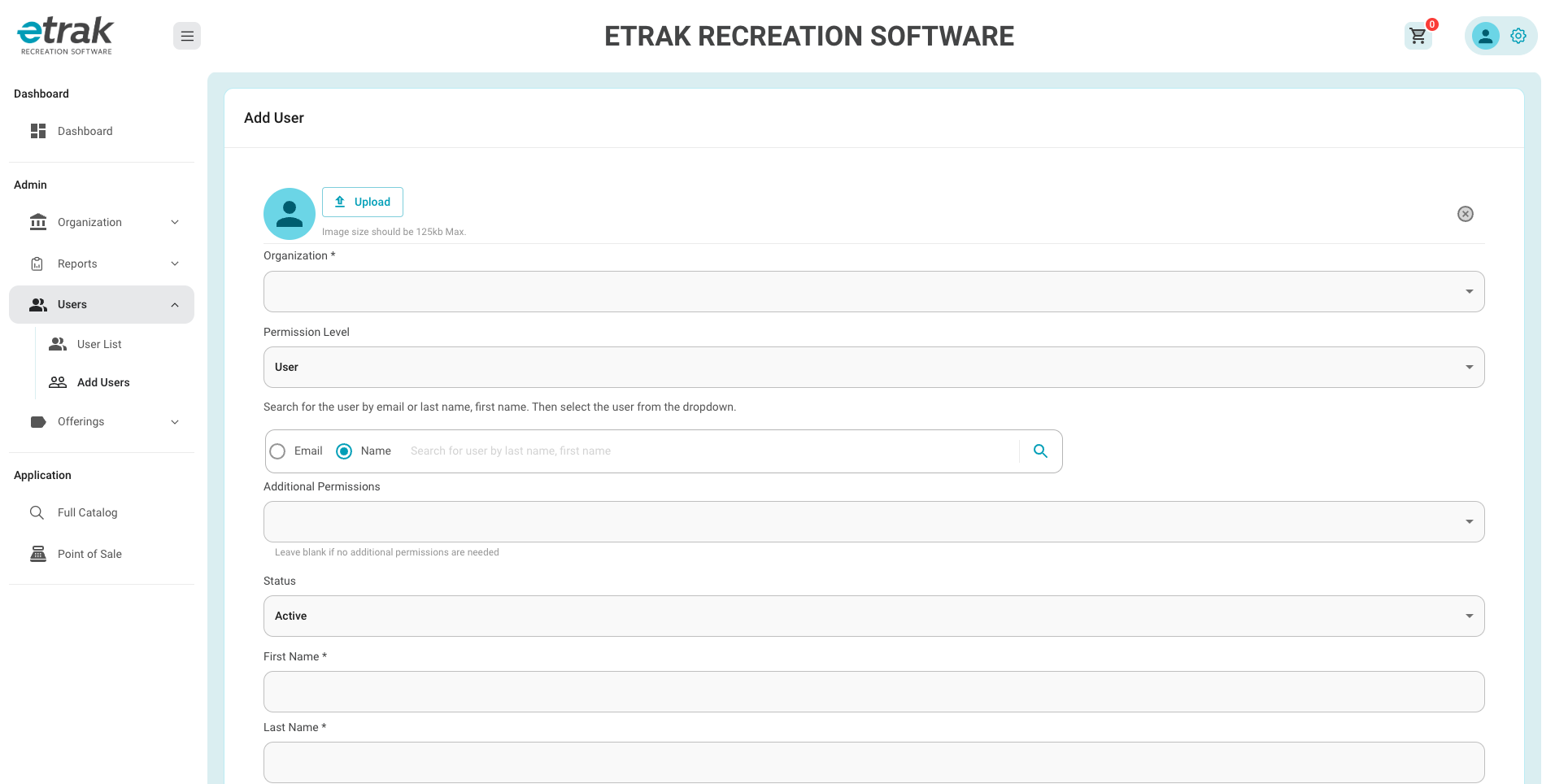Viewport: 1555px width, 784px height.
Task: Select the Users menu item
Action: tap(102, 304)
